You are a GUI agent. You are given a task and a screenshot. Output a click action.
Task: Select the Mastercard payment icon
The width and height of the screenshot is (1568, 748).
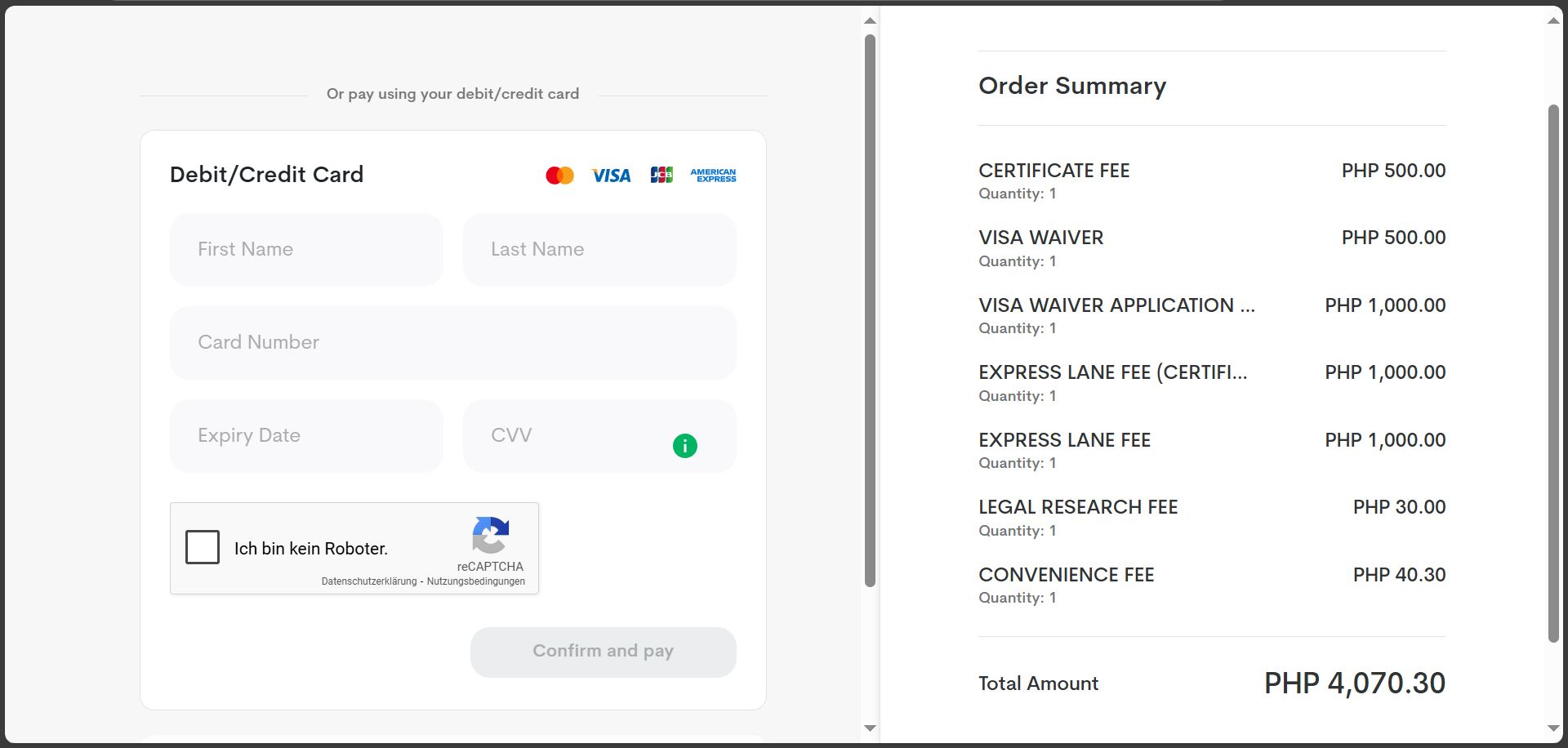point(559,175)
